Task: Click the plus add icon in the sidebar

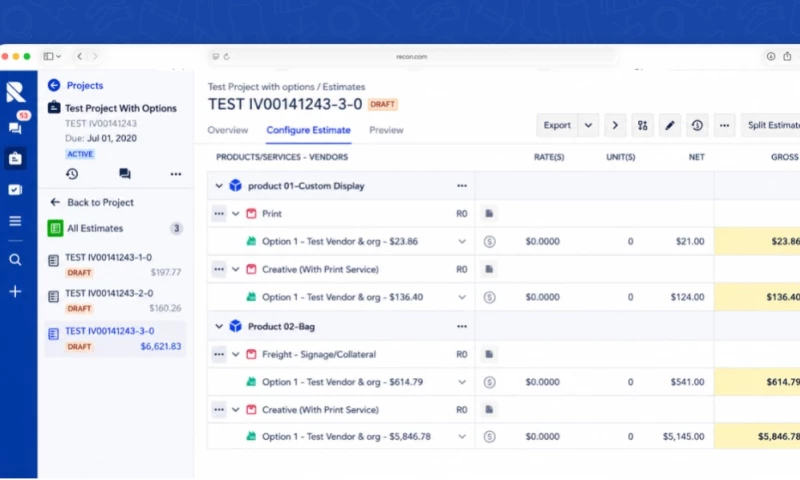Action: click(15, 291)
